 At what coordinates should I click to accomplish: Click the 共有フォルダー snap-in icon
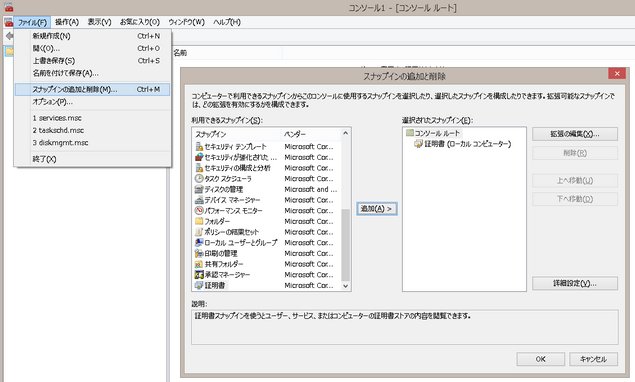(199, 264)
